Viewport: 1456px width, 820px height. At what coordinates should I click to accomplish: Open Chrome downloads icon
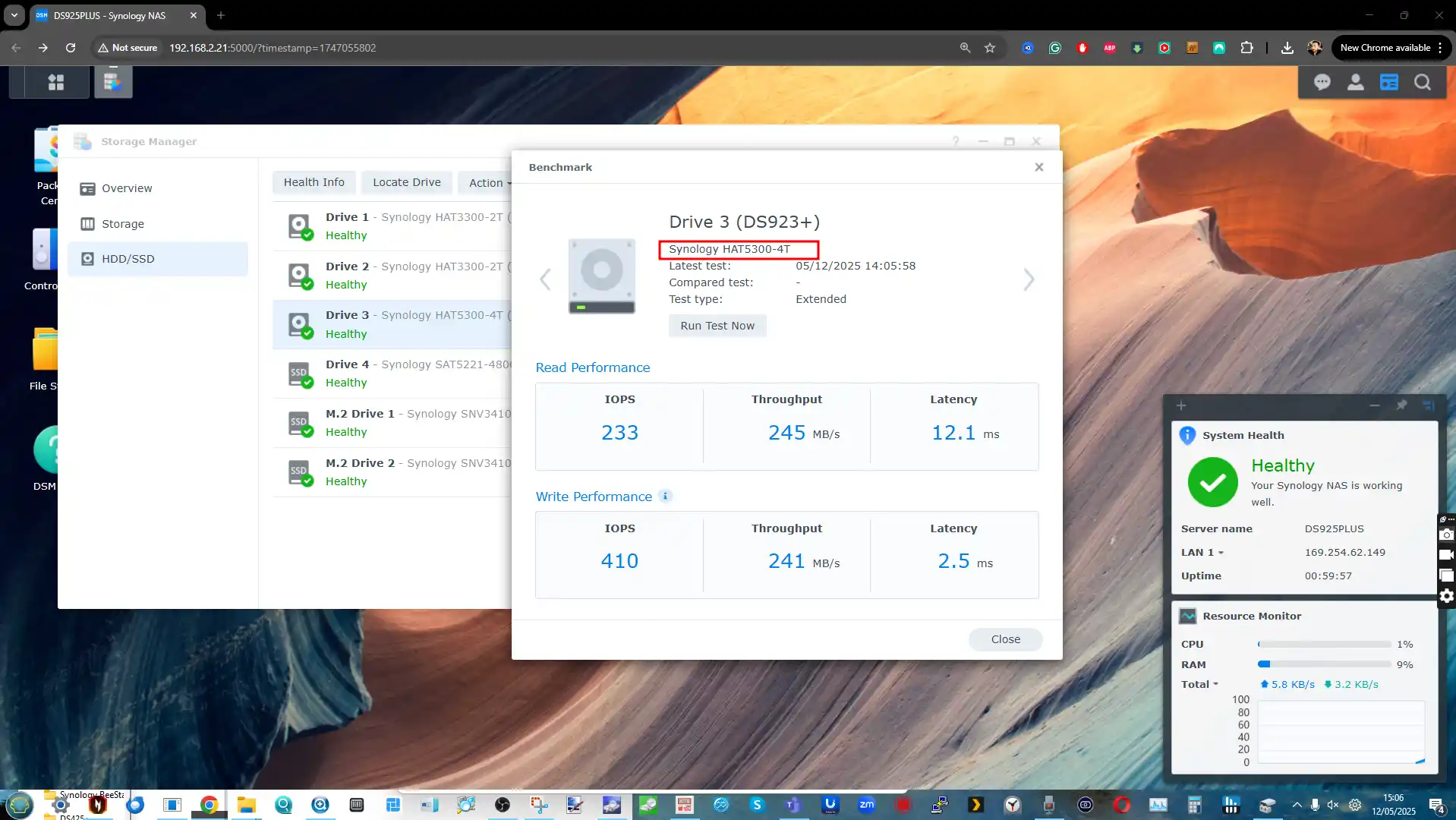pyautogui.click(x=1287, y=48)
